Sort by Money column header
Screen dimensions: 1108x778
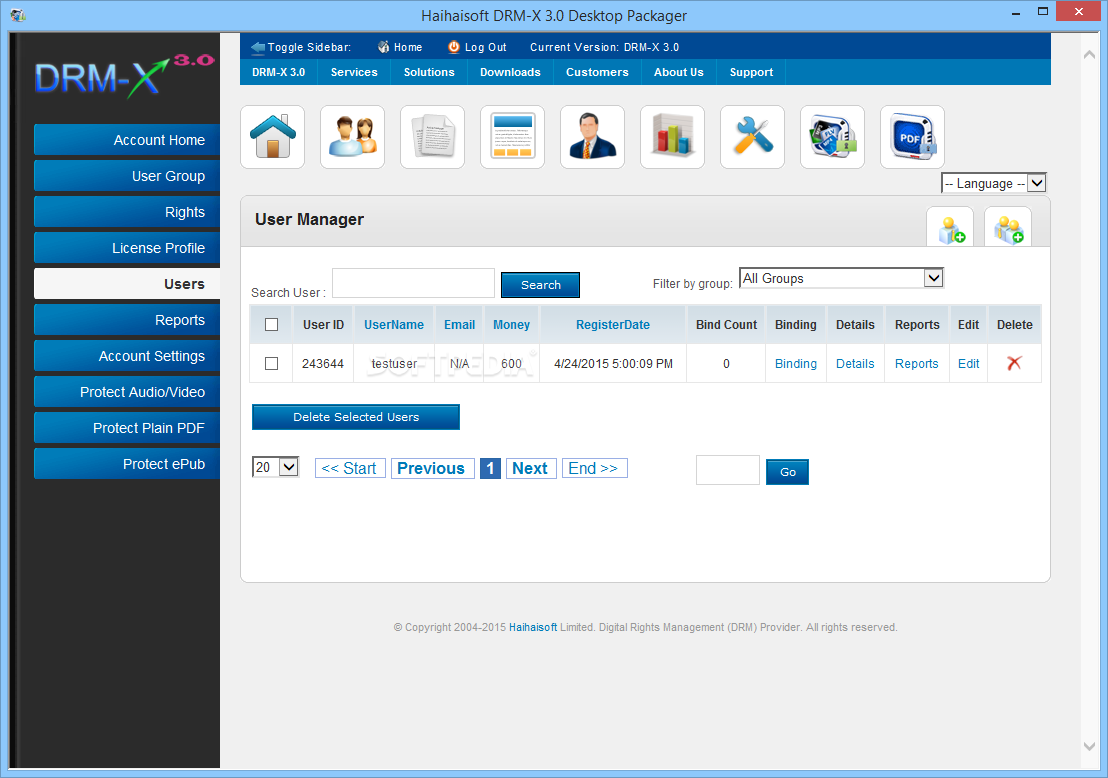[x=511, y=324]
